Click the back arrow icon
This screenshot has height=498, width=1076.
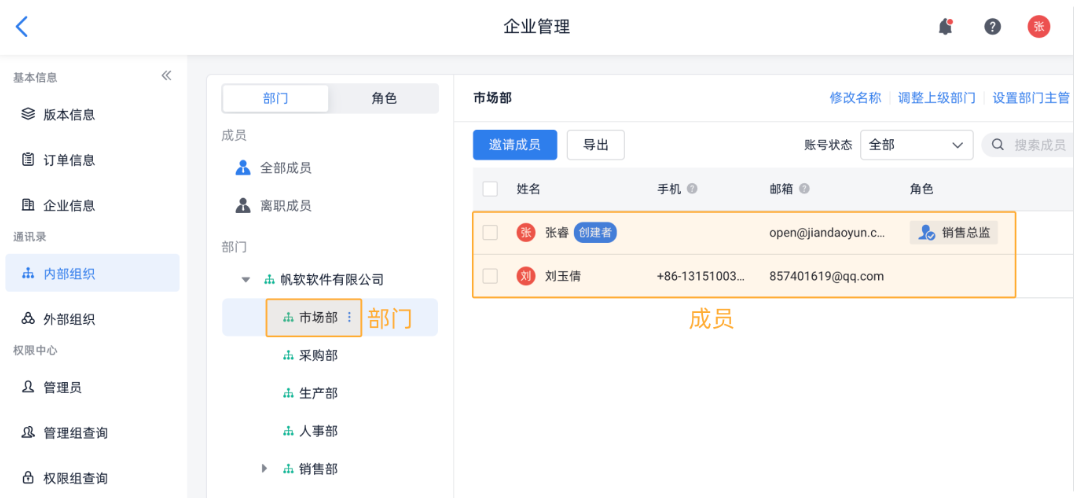[22, 27]
